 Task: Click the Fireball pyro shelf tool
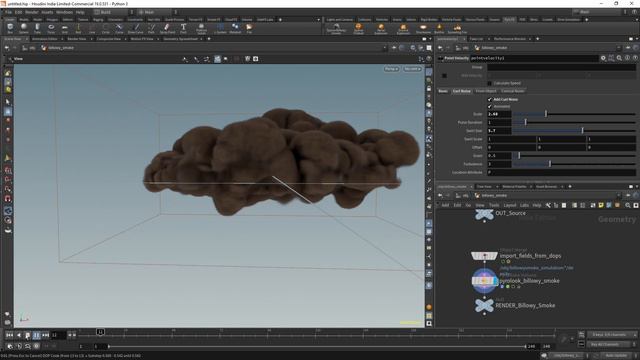coord(358,29)
